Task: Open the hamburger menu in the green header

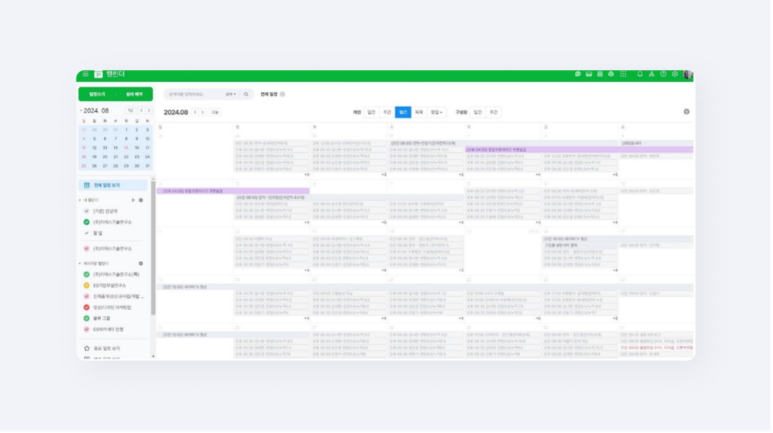Action: point(85,74)
